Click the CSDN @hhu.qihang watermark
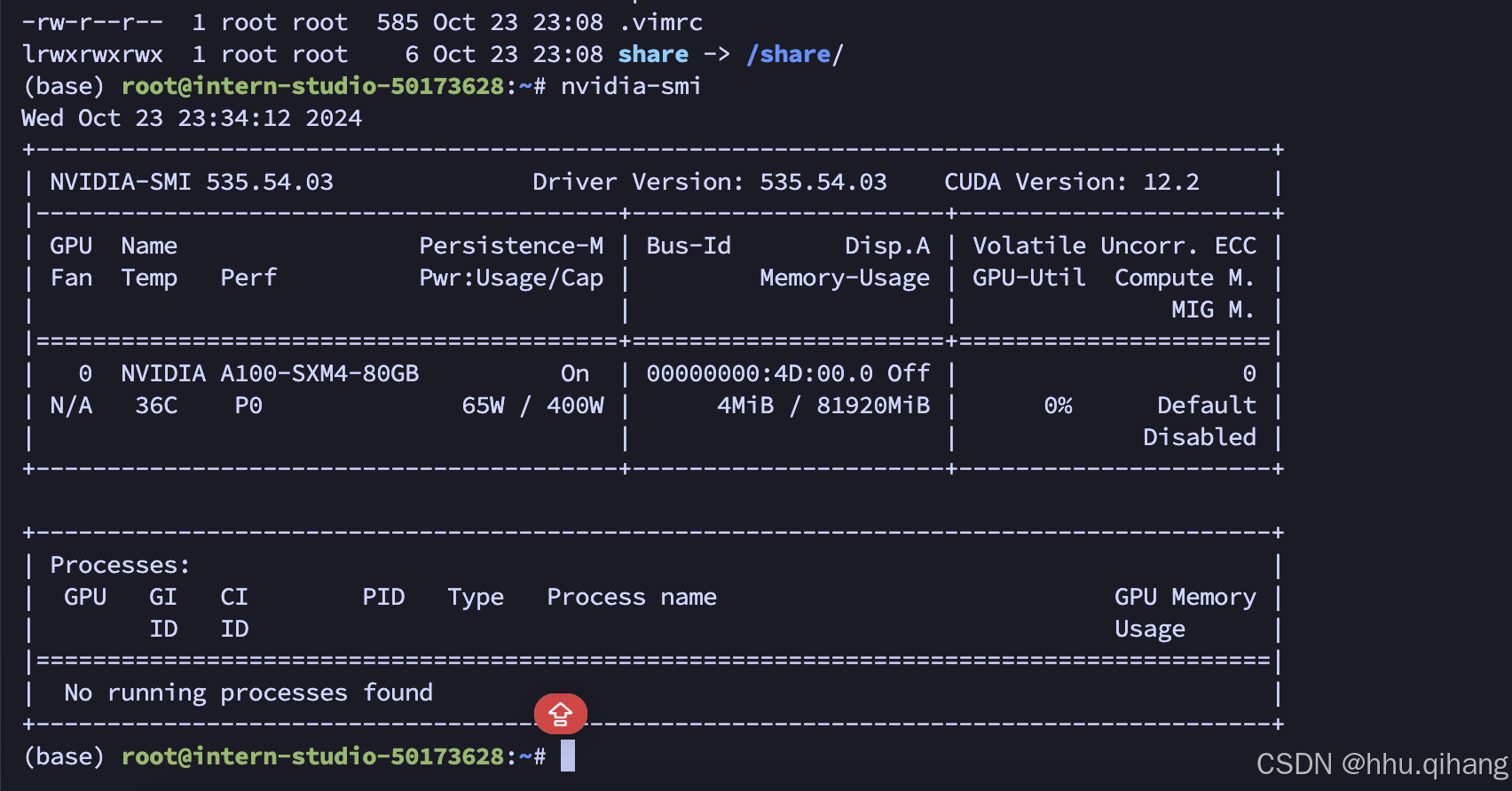The height and width of the screenshot is (791, 1512). point(1382,764)
